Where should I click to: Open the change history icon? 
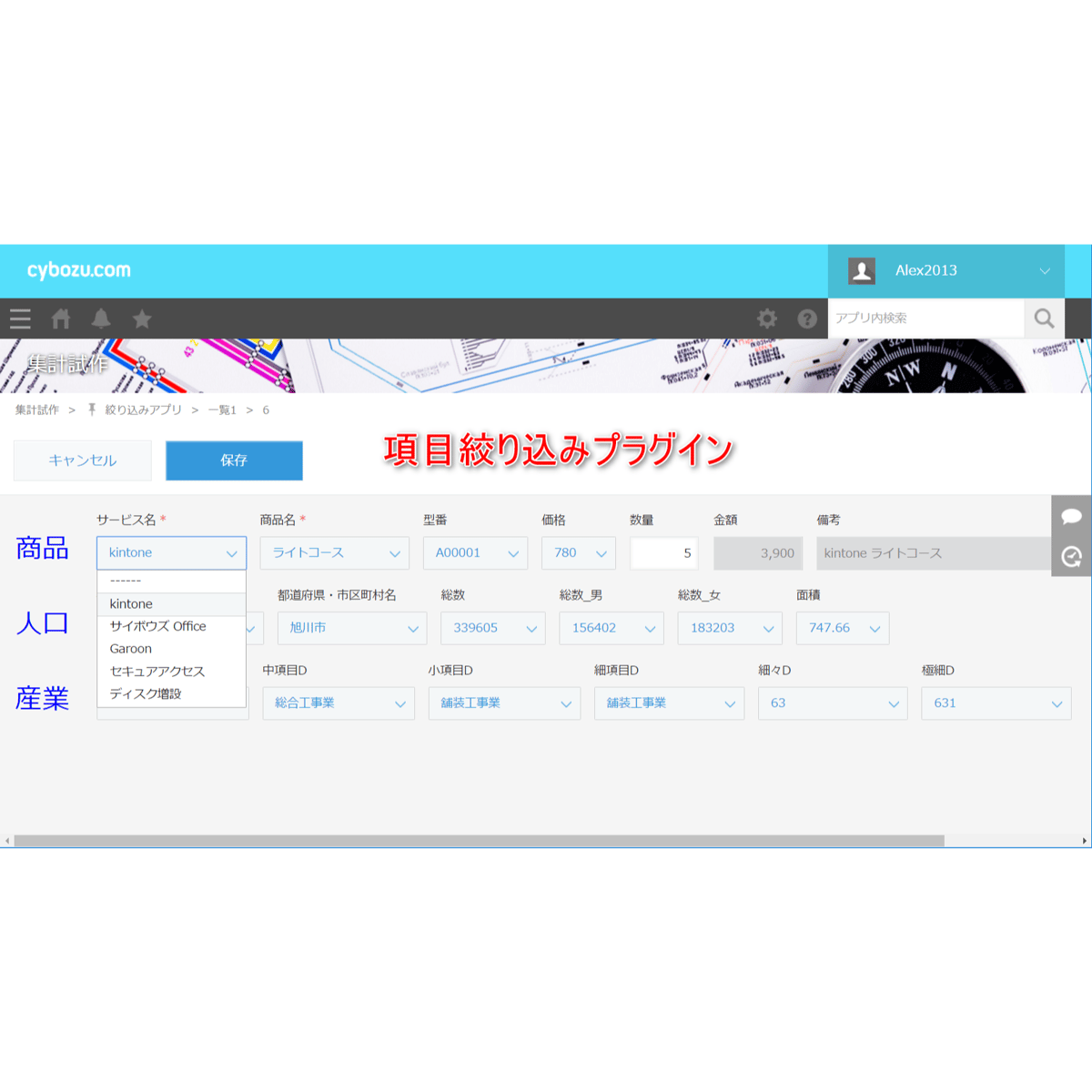coord(1071,556)
